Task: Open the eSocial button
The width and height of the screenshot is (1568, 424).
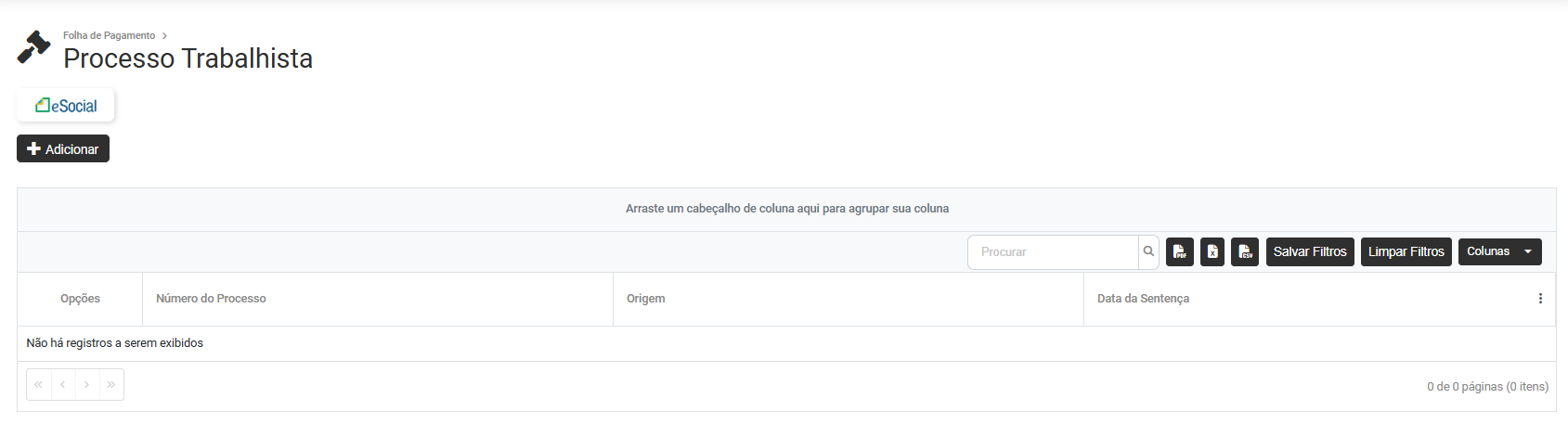Action: [x=66, y=106]
